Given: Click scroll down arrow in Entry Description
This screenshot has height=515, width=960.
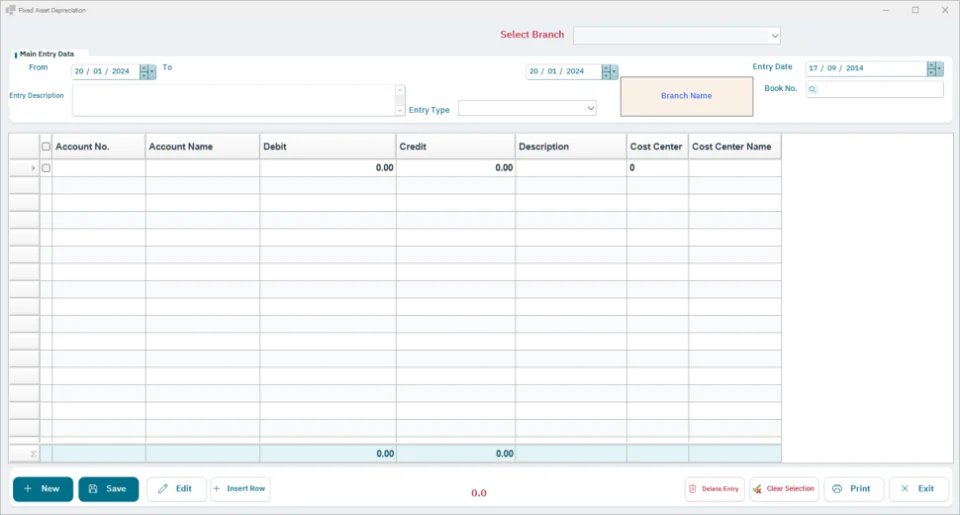Looking at the screenshot, I should [x=400, y=111].
